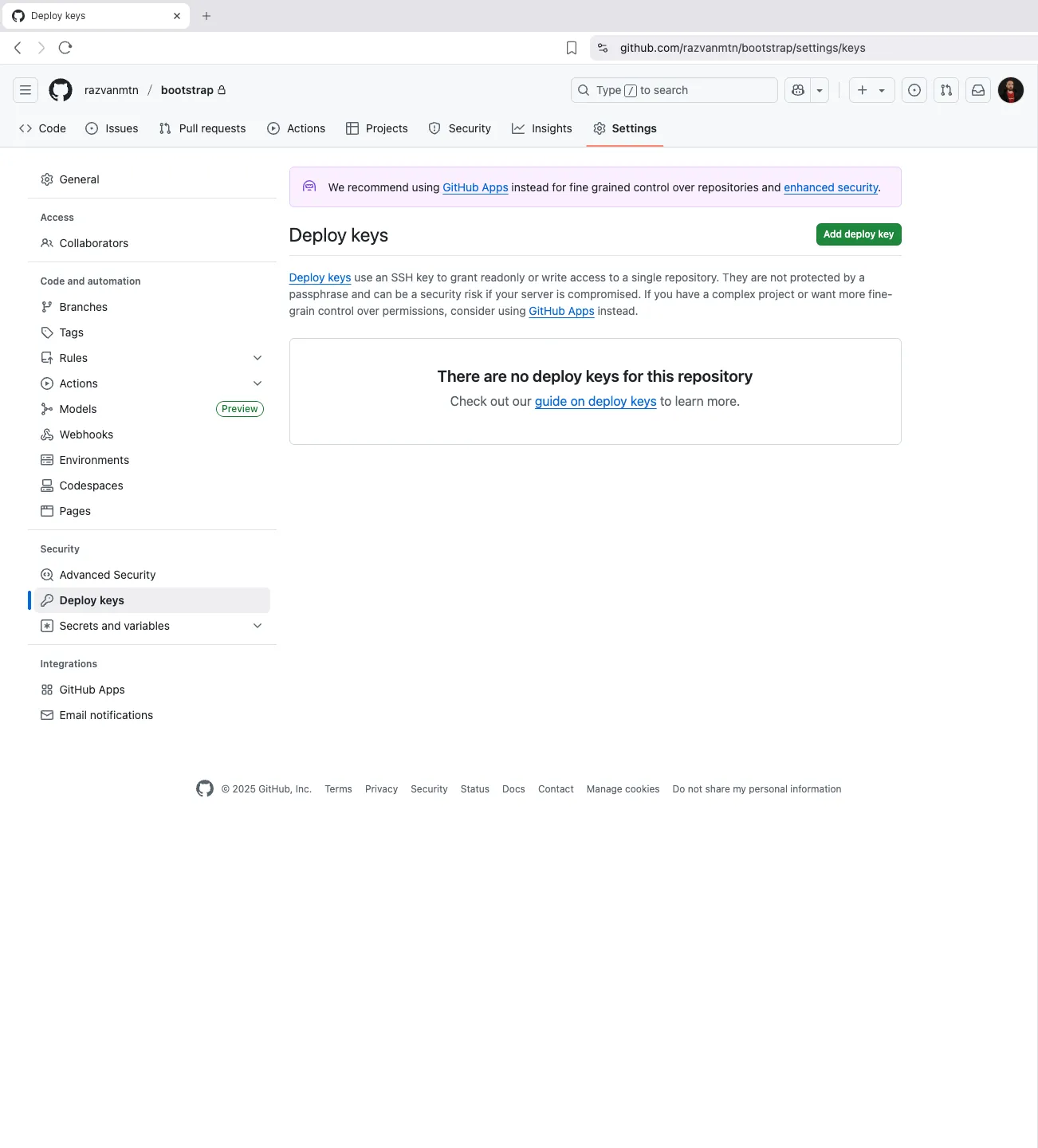Click the GitHub logo home icon
The height and width of the screenshot is (1148, 1038).
click(61, 90)
